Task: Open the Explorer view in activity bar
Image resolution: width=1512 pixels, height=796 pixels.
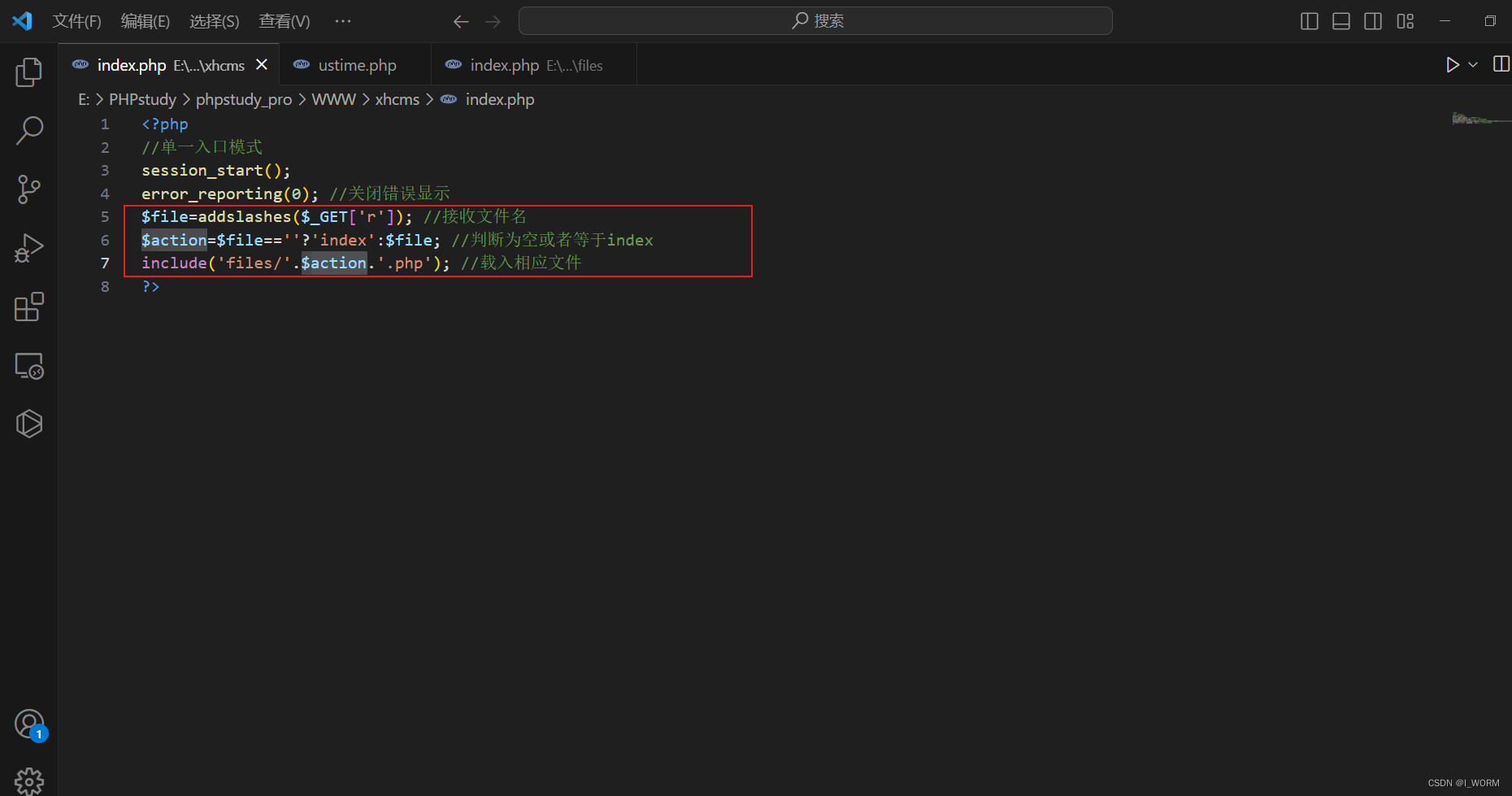Action: click(29, 72)
